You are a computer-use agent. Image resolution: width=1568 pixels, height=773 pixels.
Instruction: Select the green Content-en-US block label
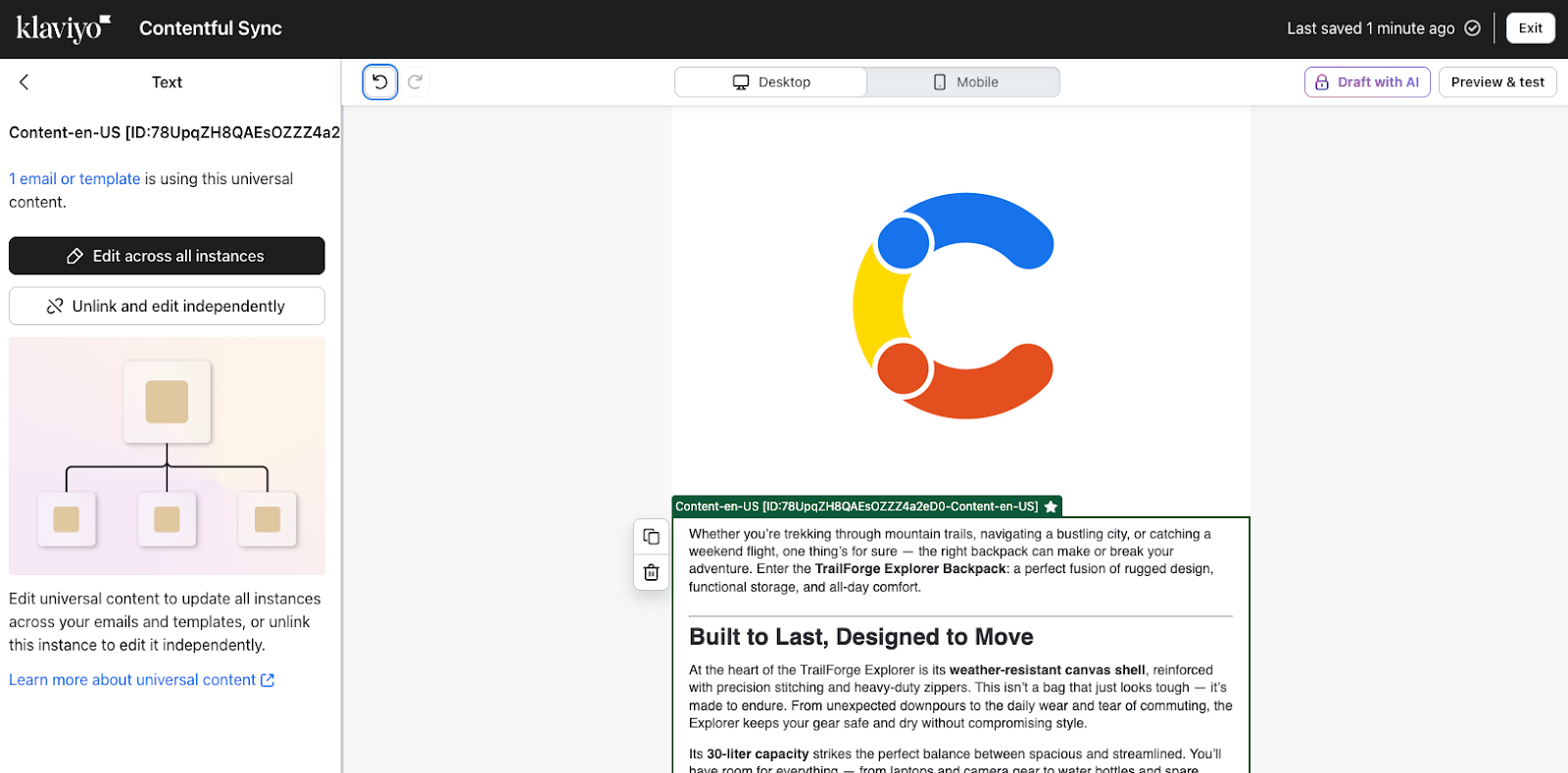coord(866,507)
